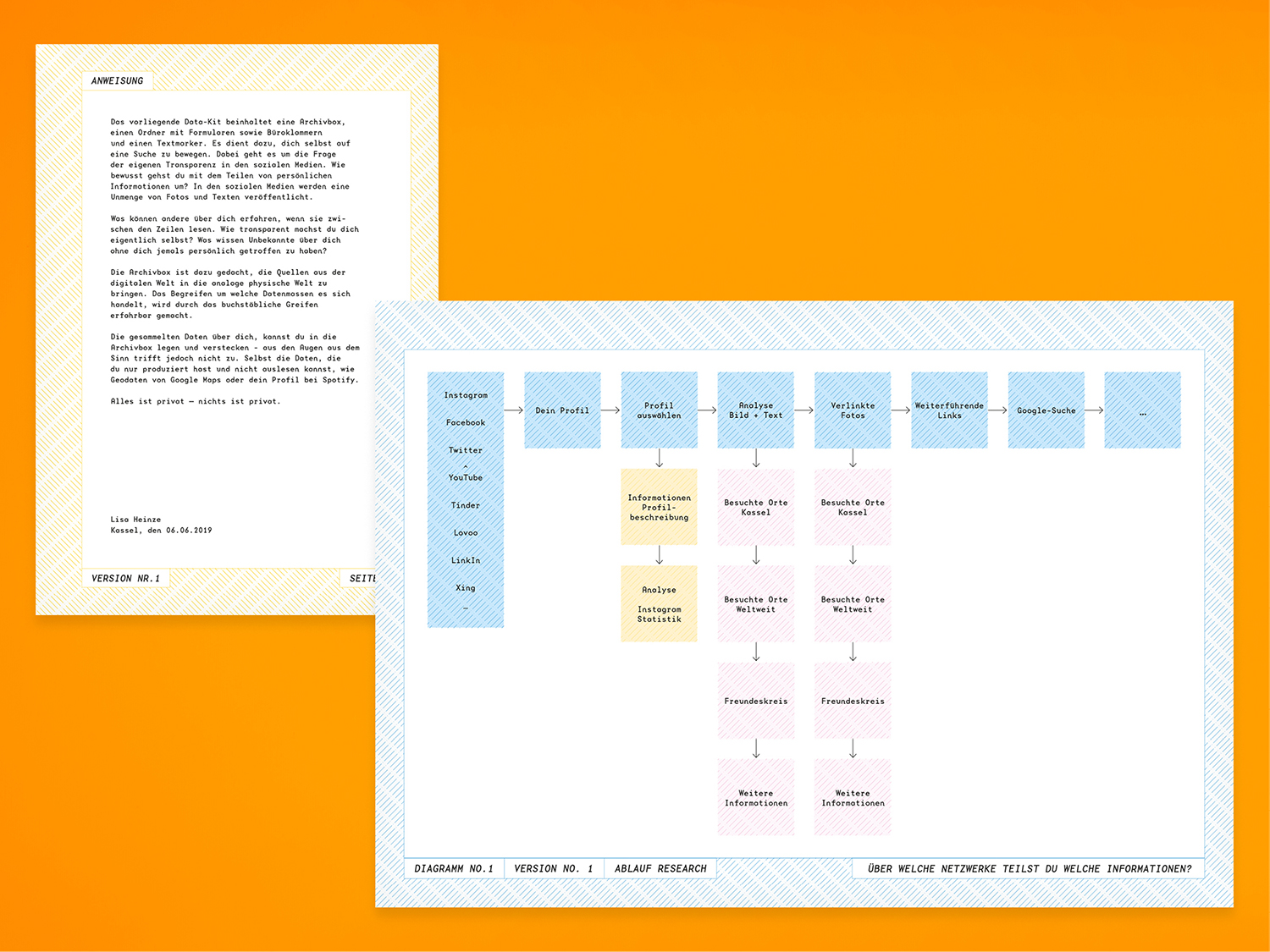Select YouTube in the network list
The width and height of the screenshot is (1270, 952).
(x=466, y=477)
